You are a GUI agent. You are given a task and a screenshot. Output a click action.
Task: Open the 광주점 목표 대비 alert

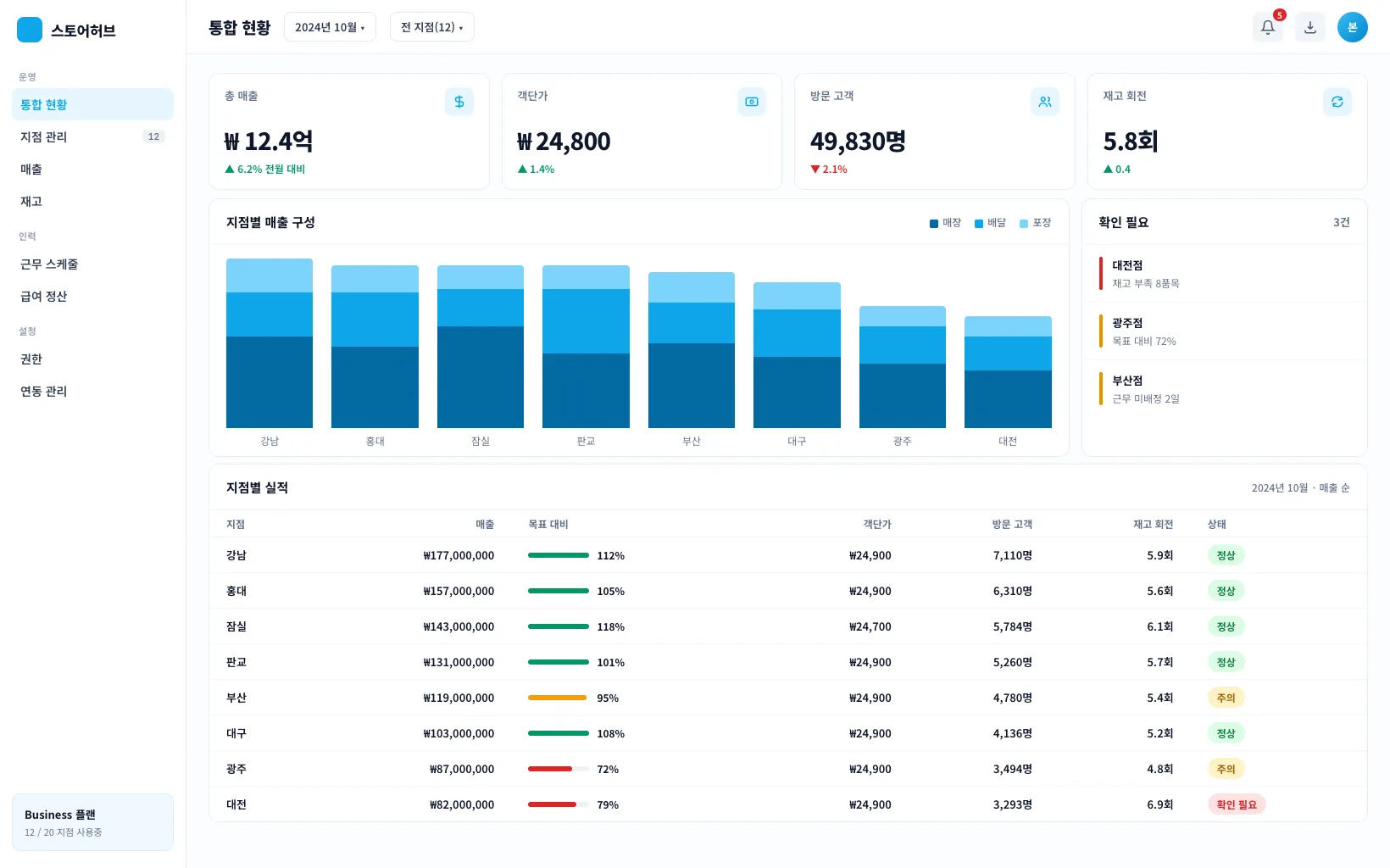1224,331
